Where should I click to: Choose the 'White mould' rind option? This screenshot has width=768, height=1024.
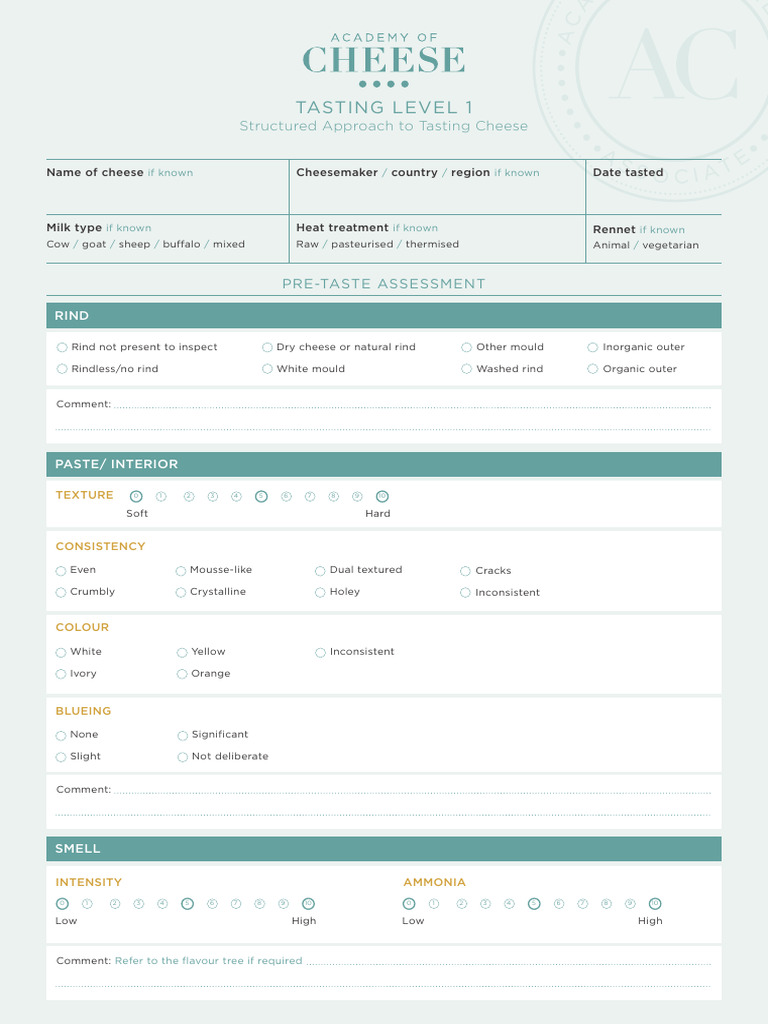click(x=267, y=369)
